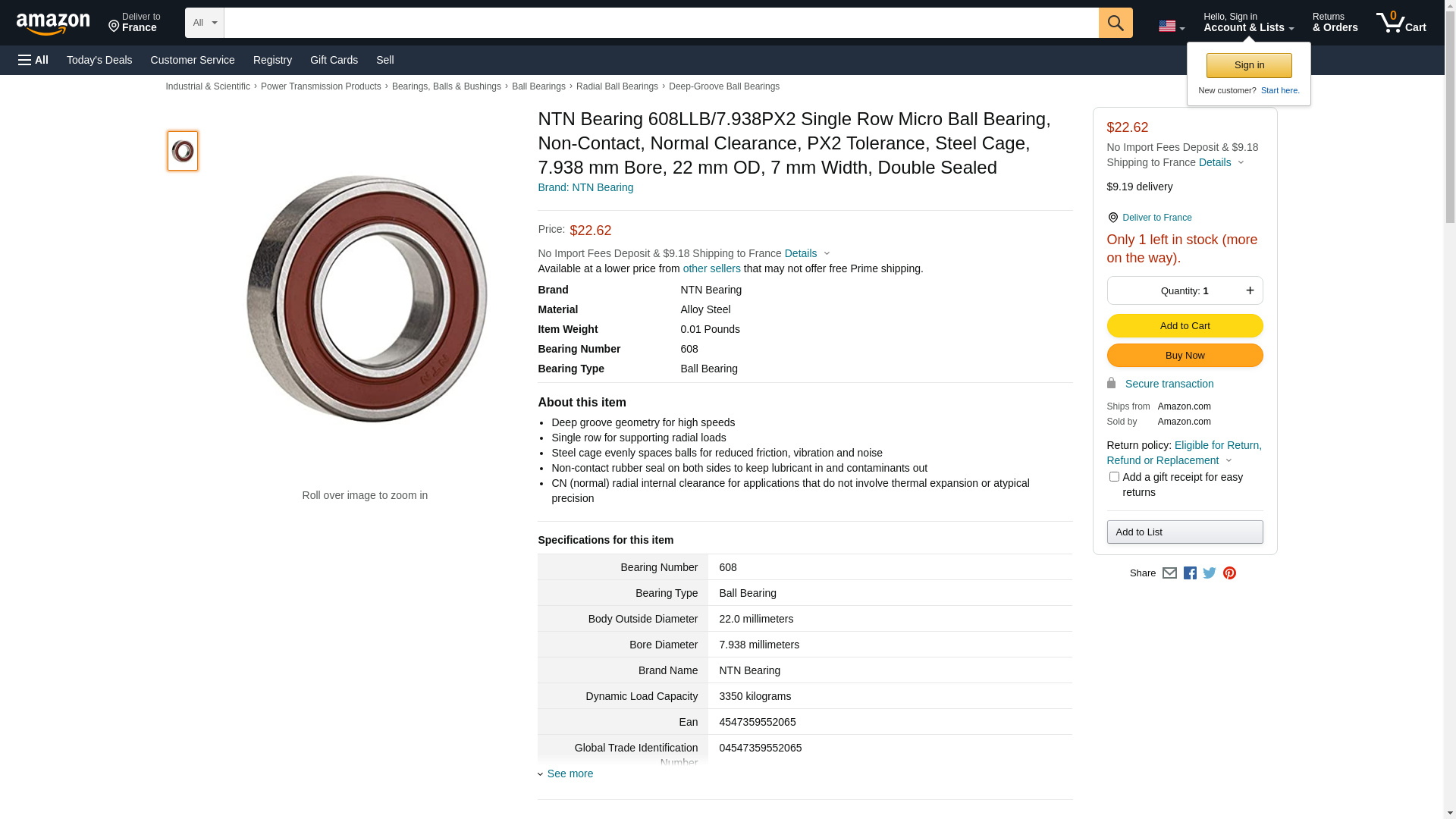
Task: Expand See more specifications
Action: click(570, 773)
